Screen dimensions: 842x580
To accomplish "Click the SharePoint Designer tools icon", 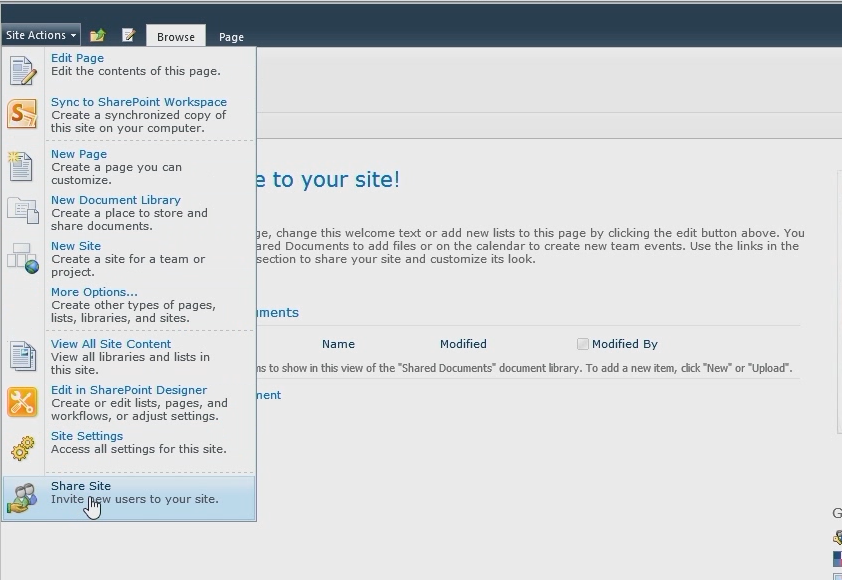I will (23, 402).
